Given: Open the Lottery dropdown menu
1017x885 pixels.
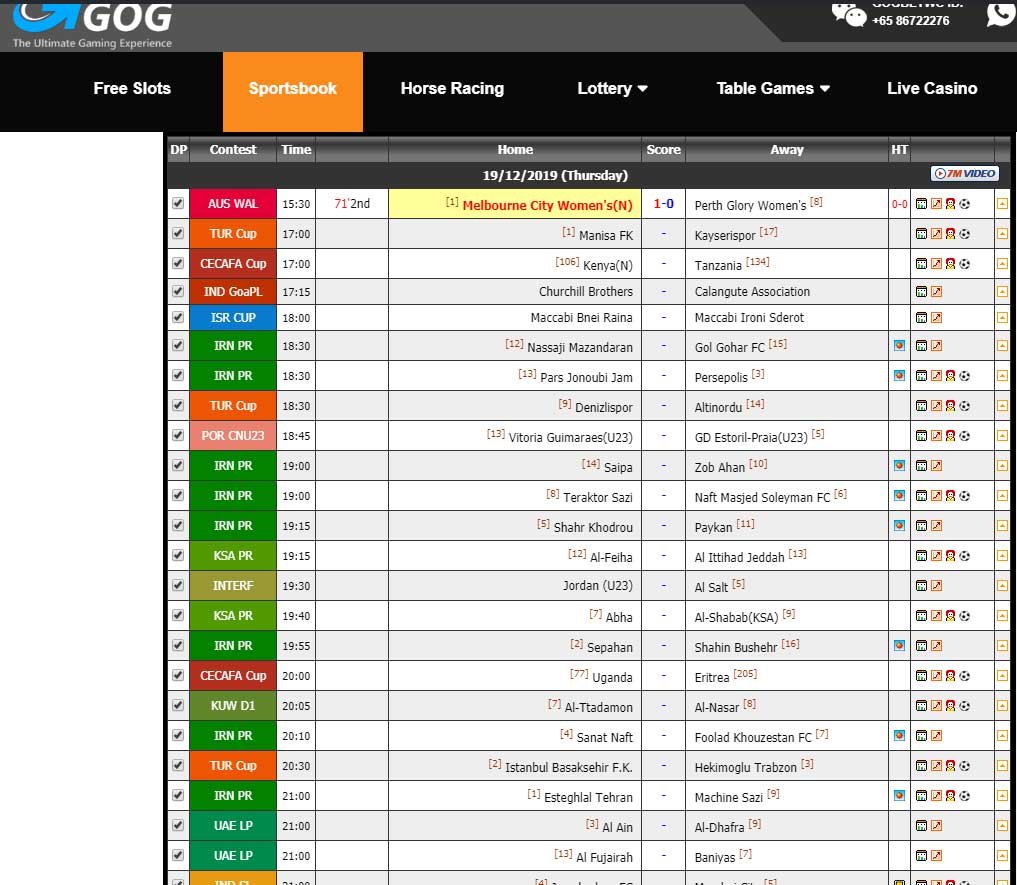Looking at the screenshot, I should point(612,88).
